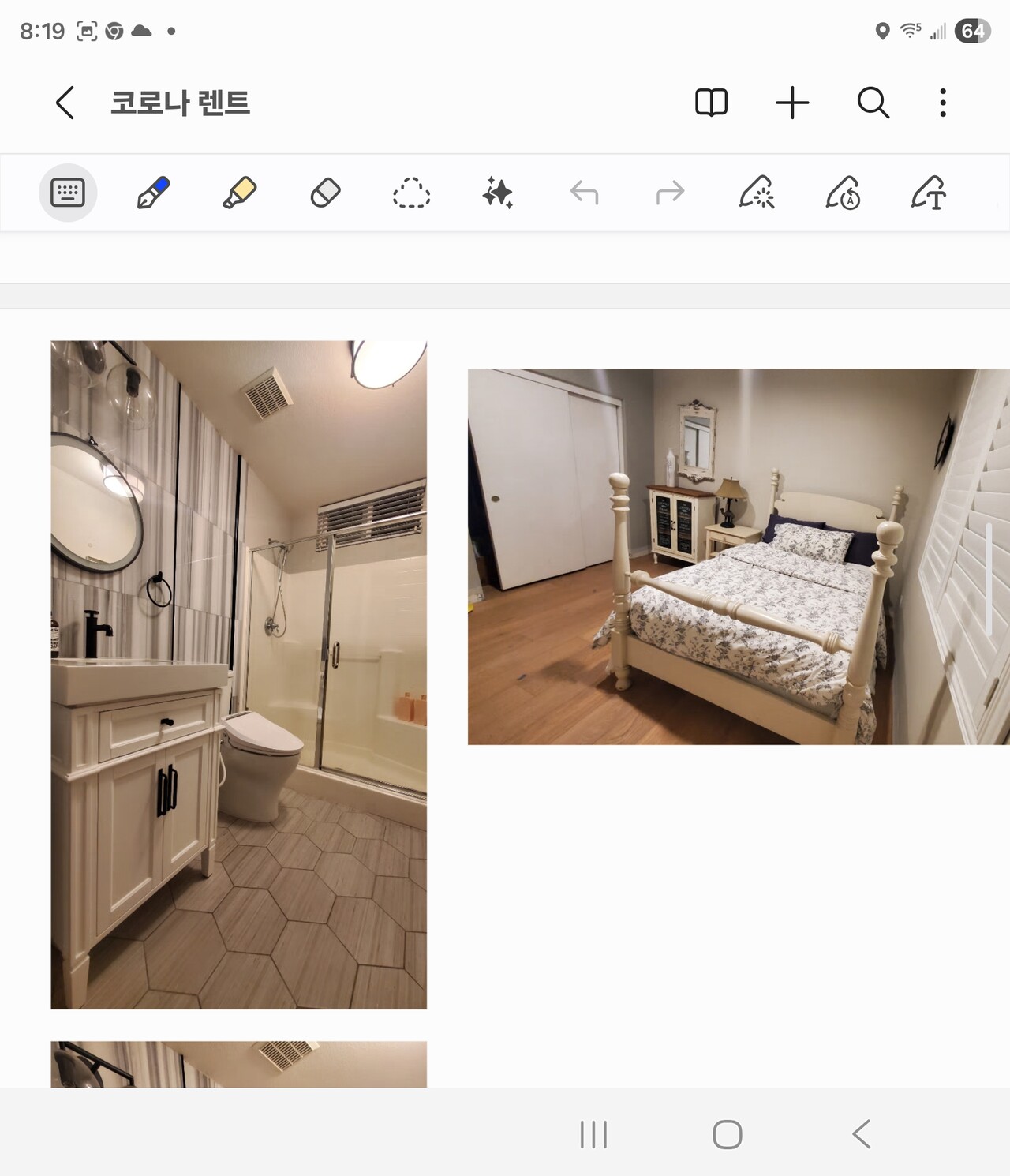Select the bathroom photo
Image resolution: width=1010 pixels, height=1176 pixels.
238,674
